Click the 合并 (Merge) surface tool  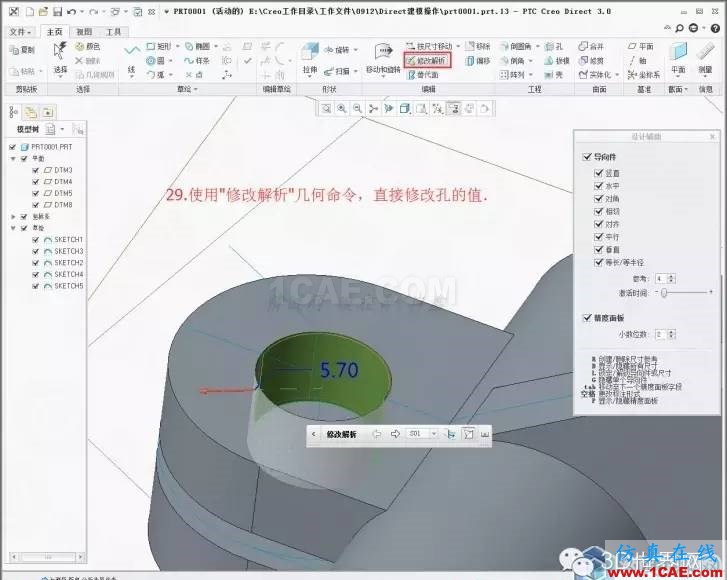click(591, 46)
